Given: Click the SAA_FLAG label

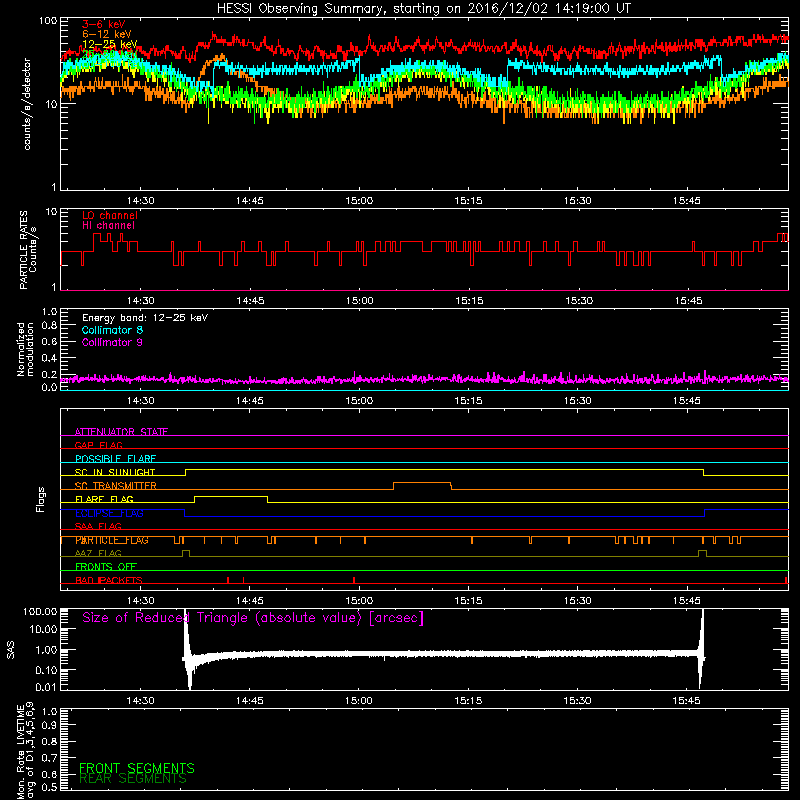Looking at the screenshot, I should click(98, 527).
